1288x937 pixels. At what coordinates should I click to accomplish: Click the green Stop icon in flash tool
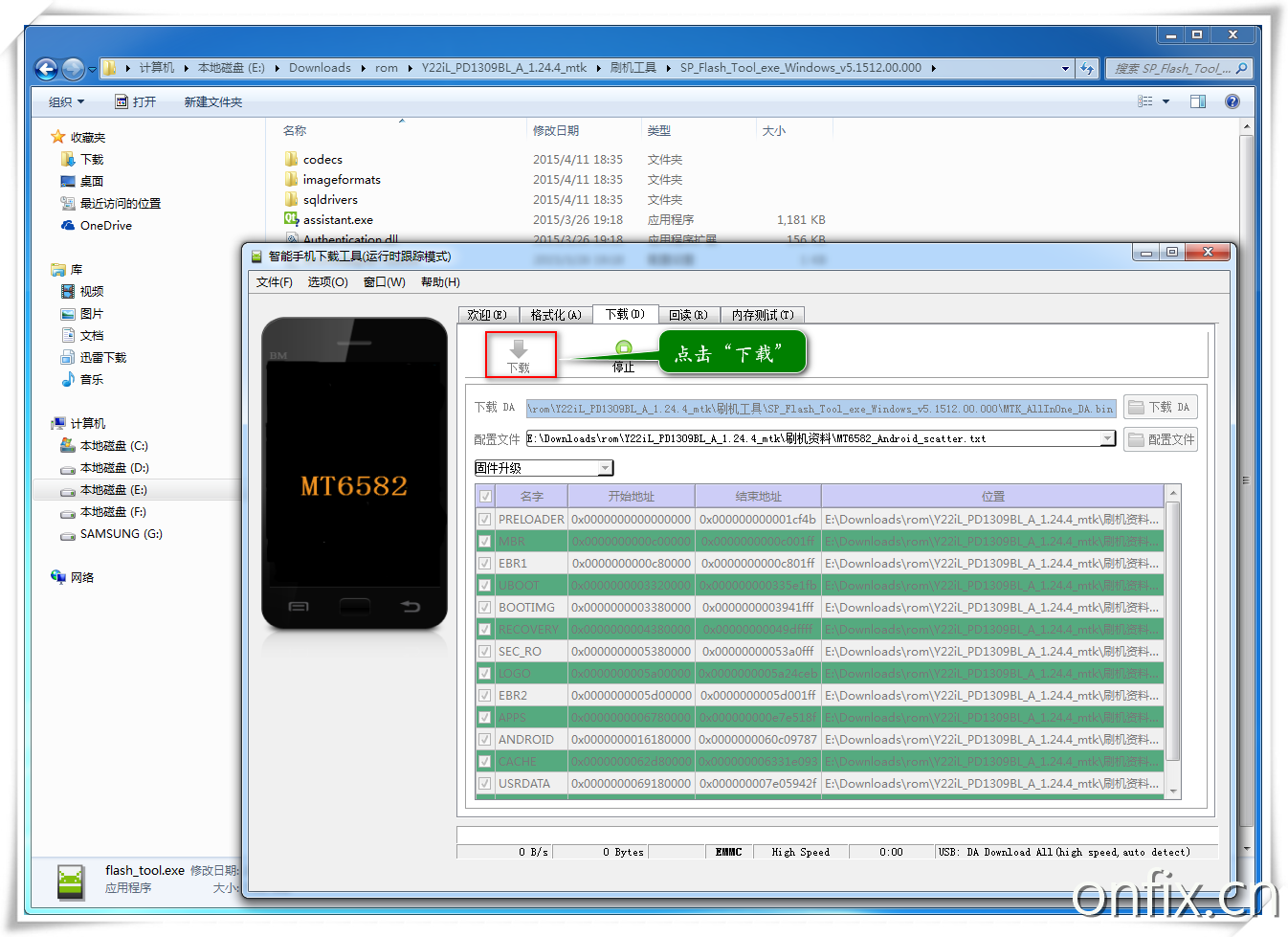point(624,347)
